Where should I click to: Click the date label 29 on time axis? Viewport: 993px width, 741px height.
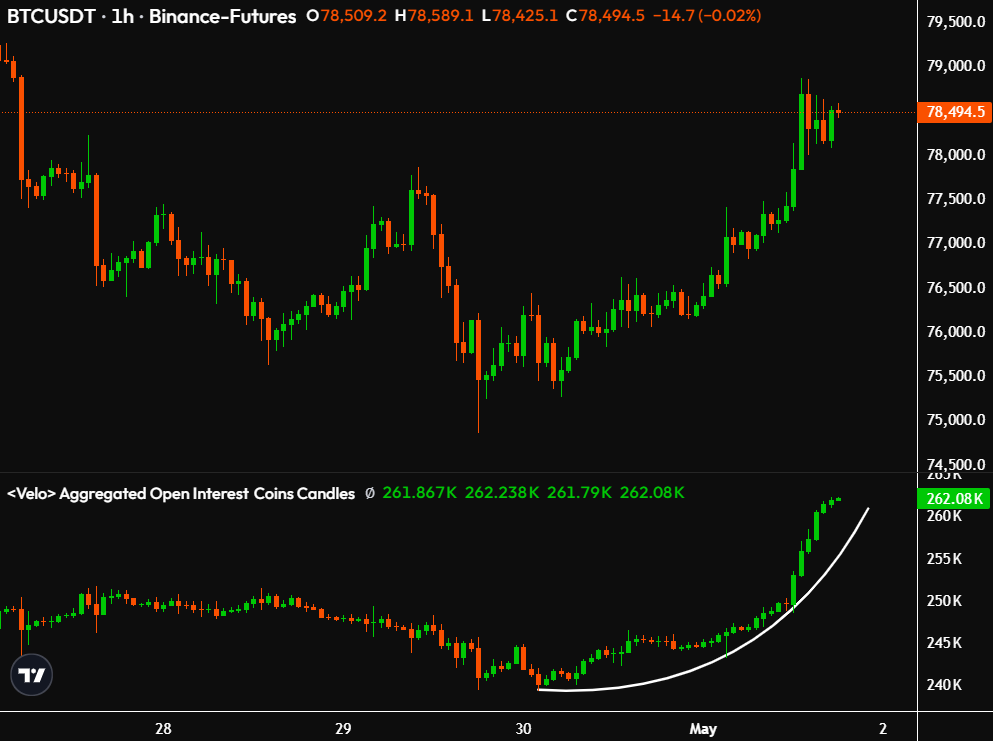(x=343, y=729)
